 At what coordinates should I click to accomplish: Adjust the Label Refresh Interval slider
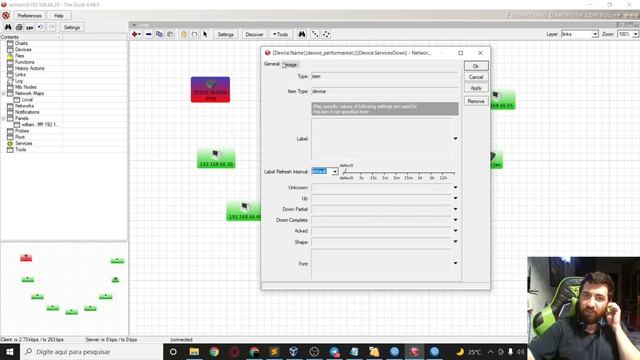[x=398, y=172]
